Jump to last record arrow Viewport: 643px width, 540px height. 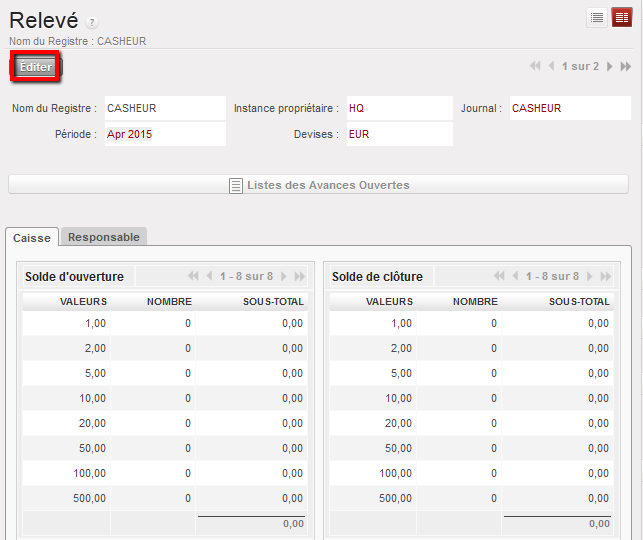pos(626,66)
